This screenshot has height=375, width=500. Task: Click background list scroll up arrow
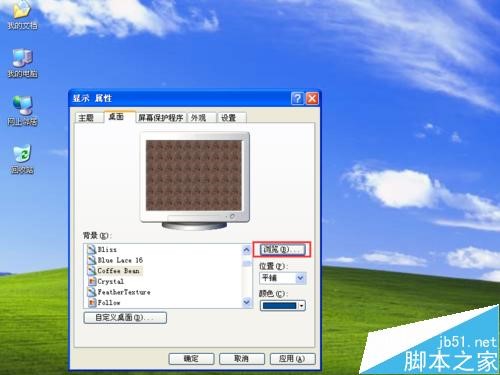tap(247, 250)
